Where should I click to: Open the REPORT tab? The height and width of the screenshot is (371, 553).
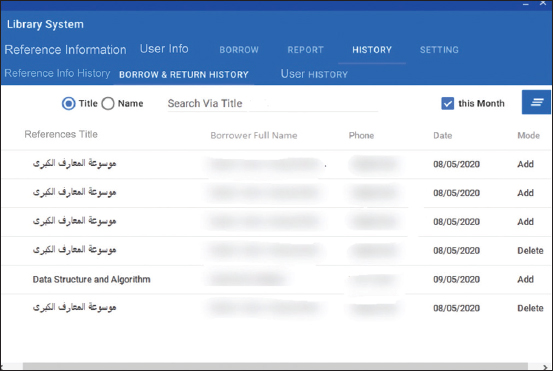305,50
